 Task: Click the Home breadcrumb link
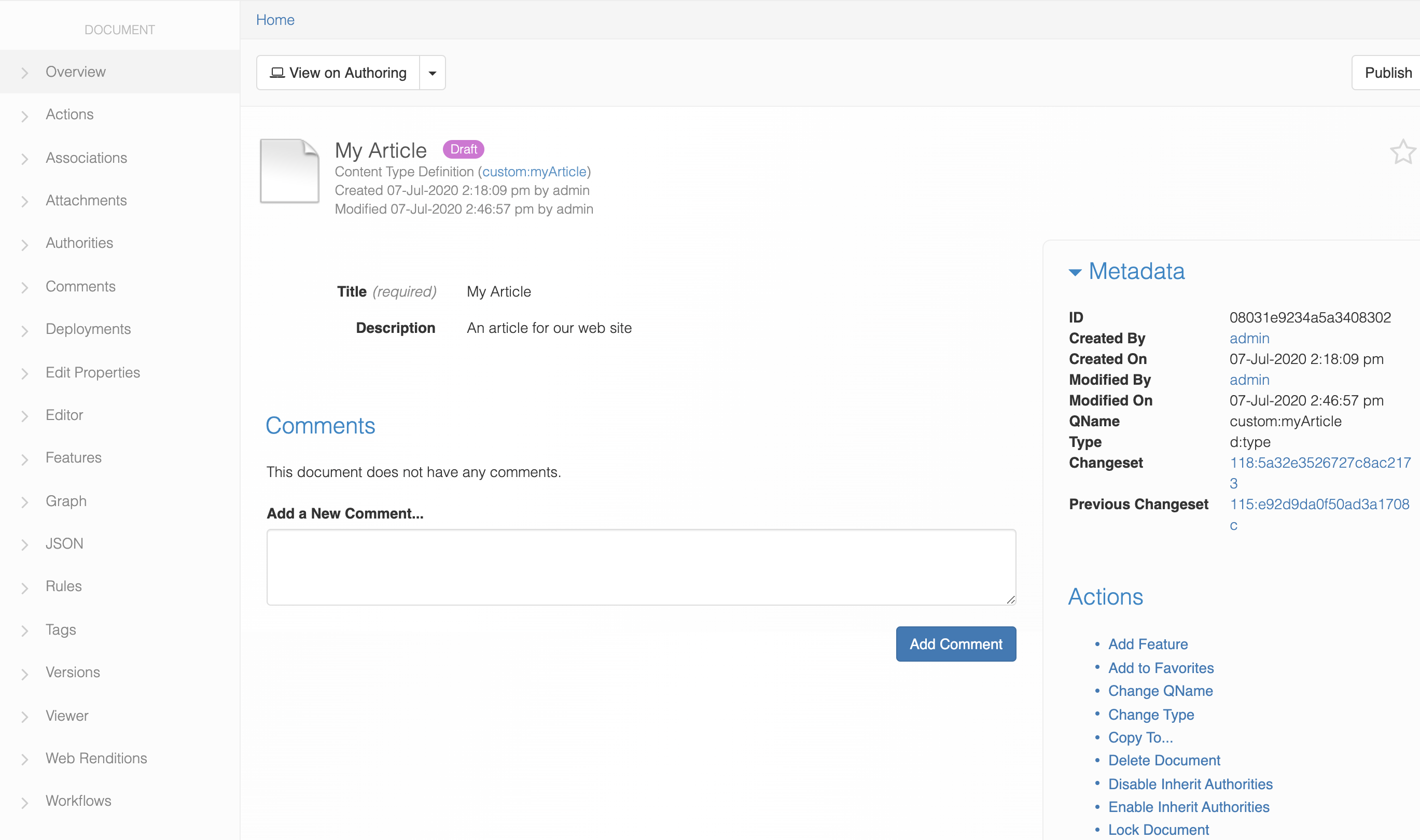275,20
